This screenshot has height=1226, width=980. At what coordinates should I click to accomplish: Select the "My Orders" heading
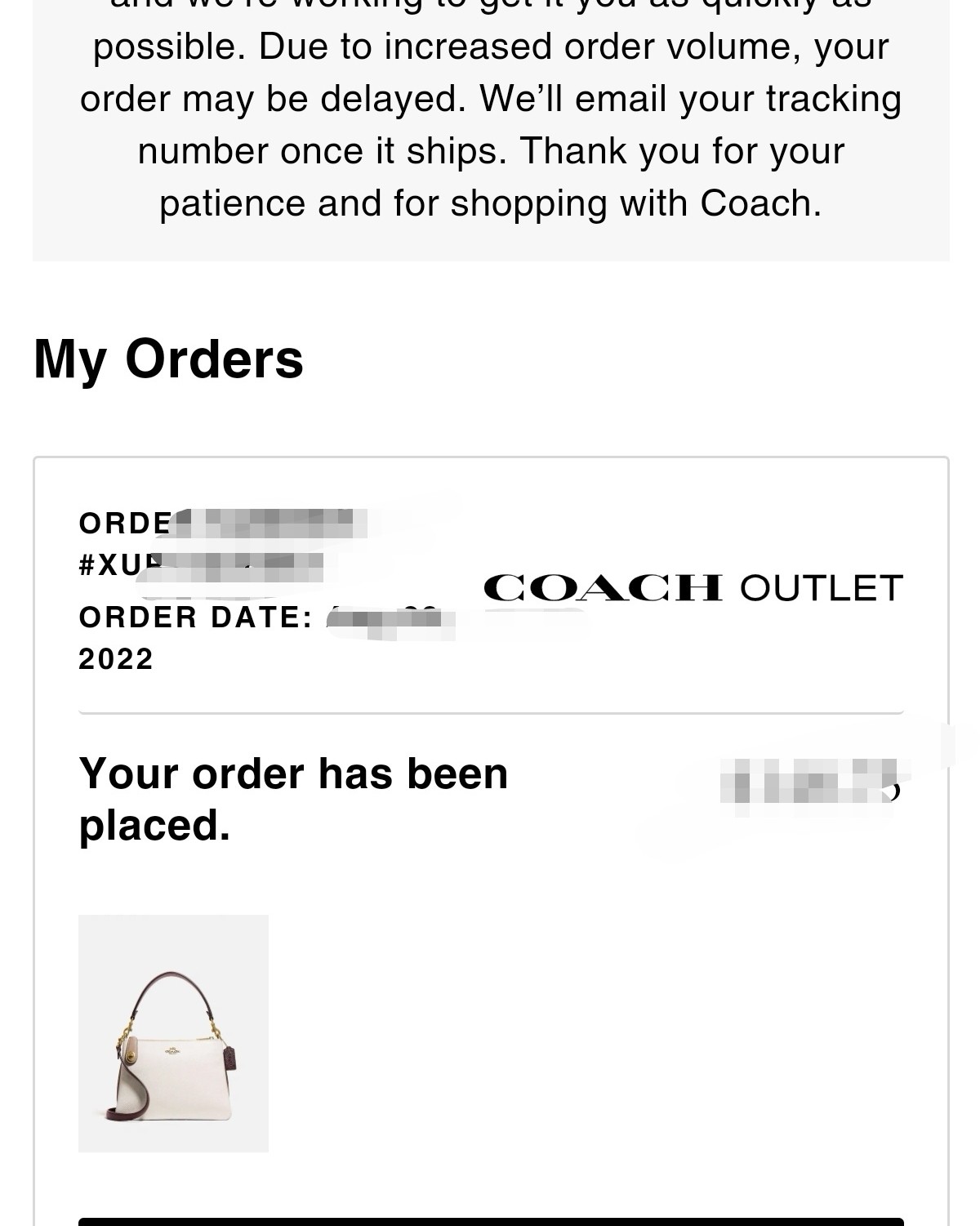(x=168, y=358)
